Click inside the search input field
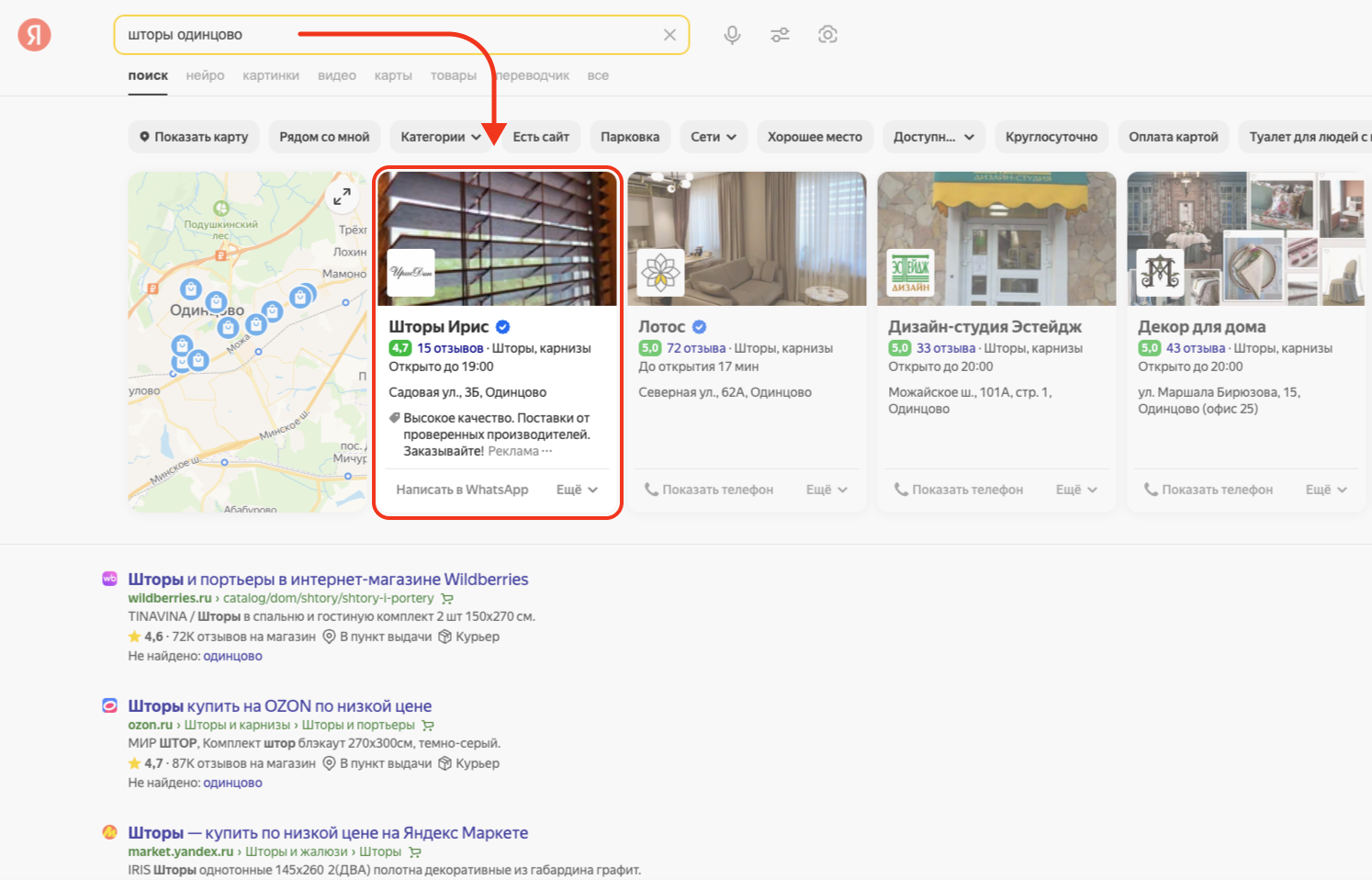 [386, 35]
